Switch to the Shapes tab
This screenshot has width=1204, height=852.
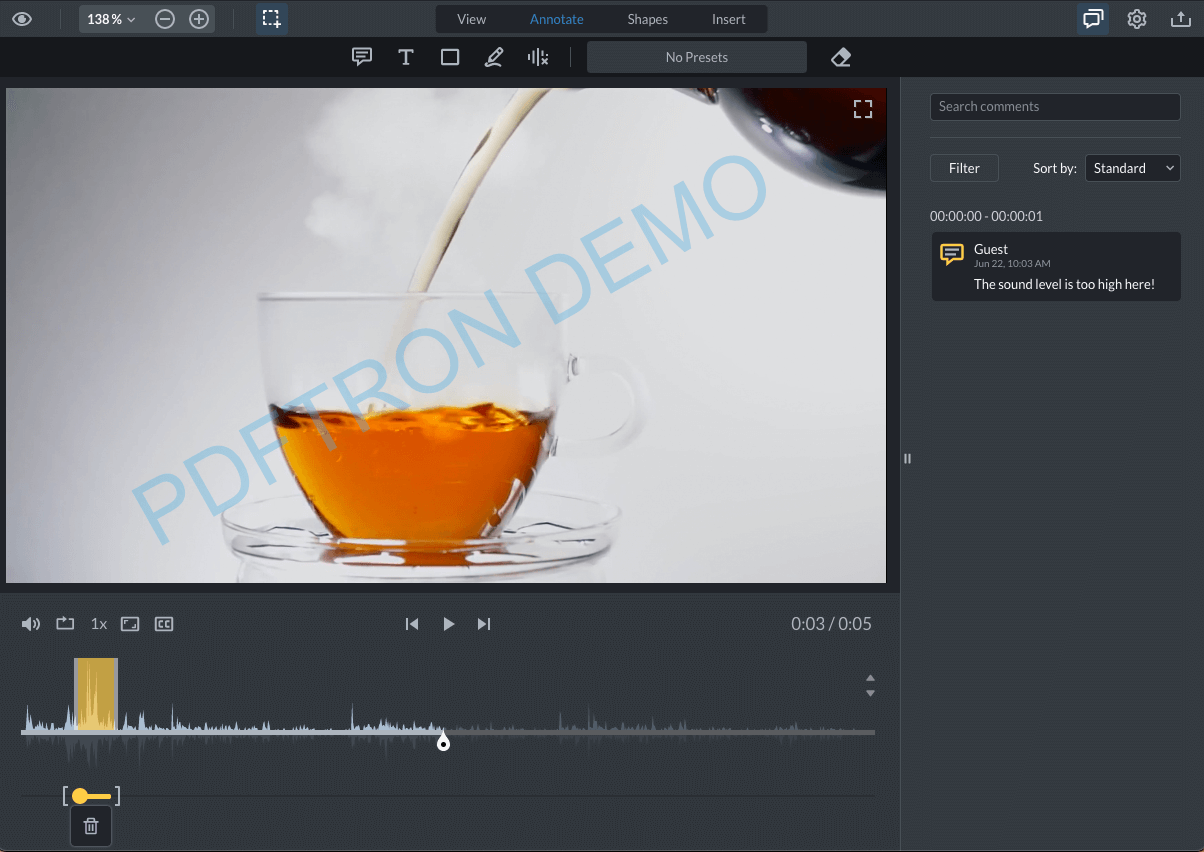coord(647,18)
